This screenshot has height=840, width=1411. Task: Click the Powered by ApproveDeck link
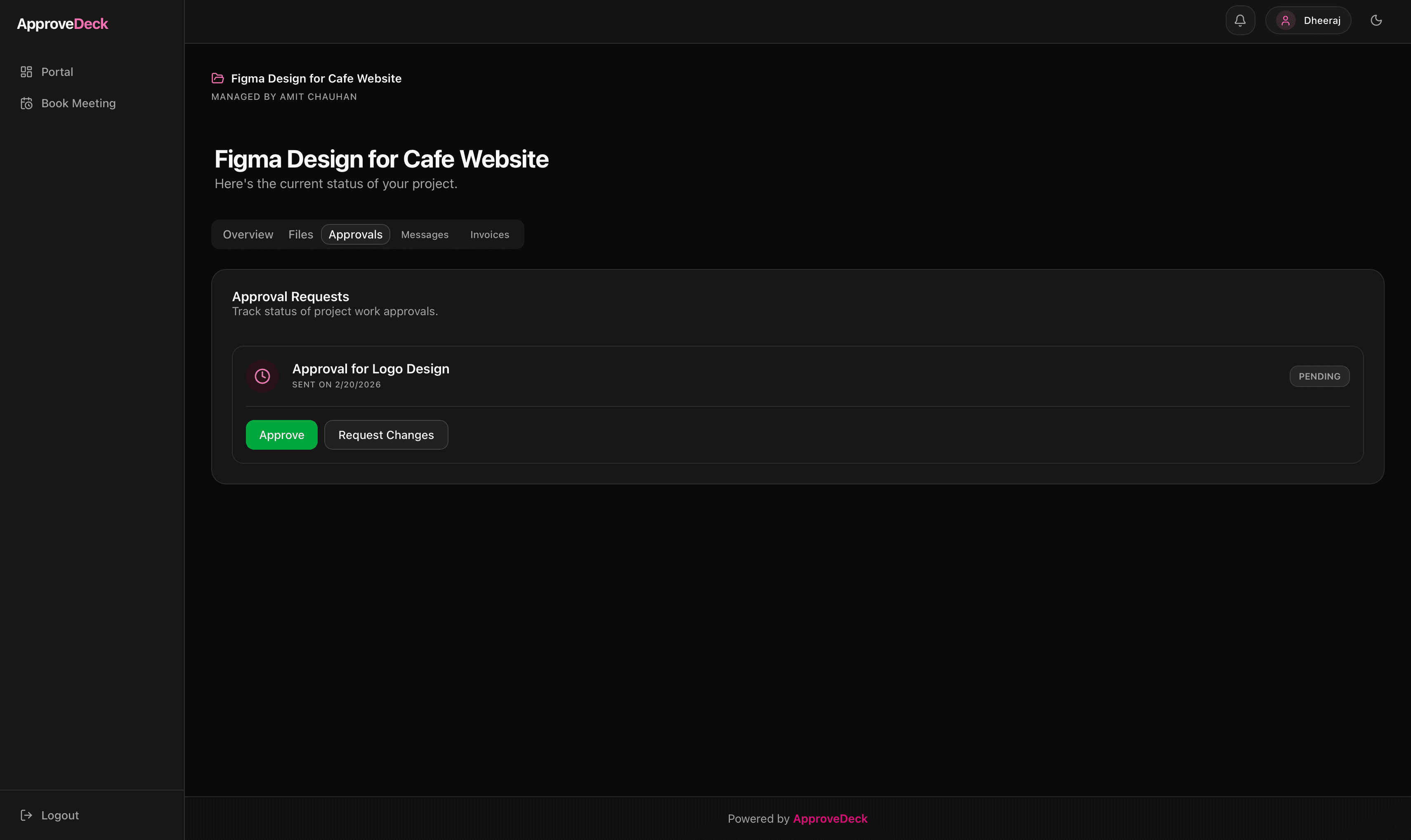(830, 819)
